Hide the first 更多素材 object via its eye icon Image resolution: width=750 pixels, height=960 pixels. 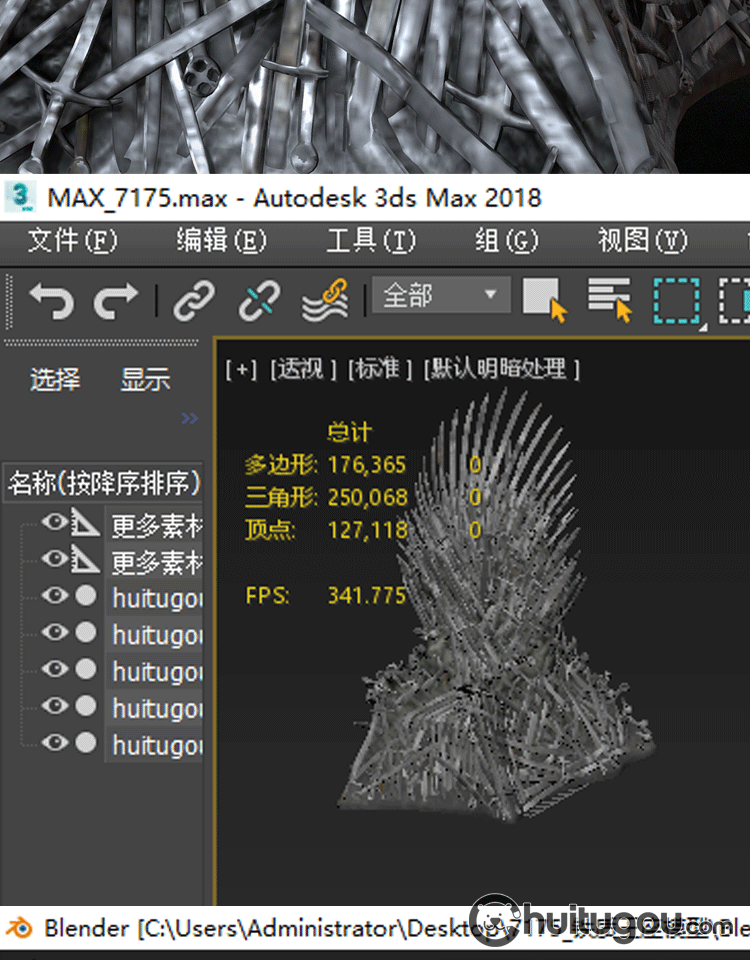(x=55, y=522)
